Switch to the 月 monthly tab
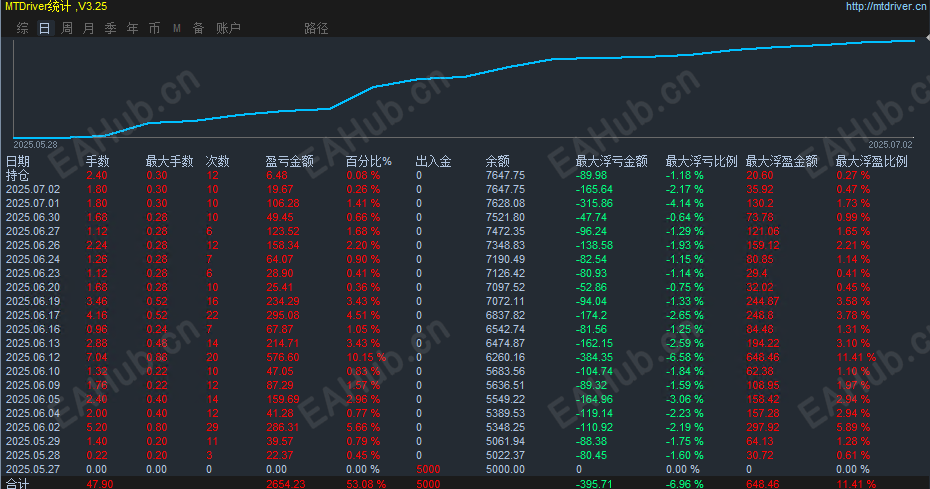This screenshot has height=489, width=930. [88, 28]
